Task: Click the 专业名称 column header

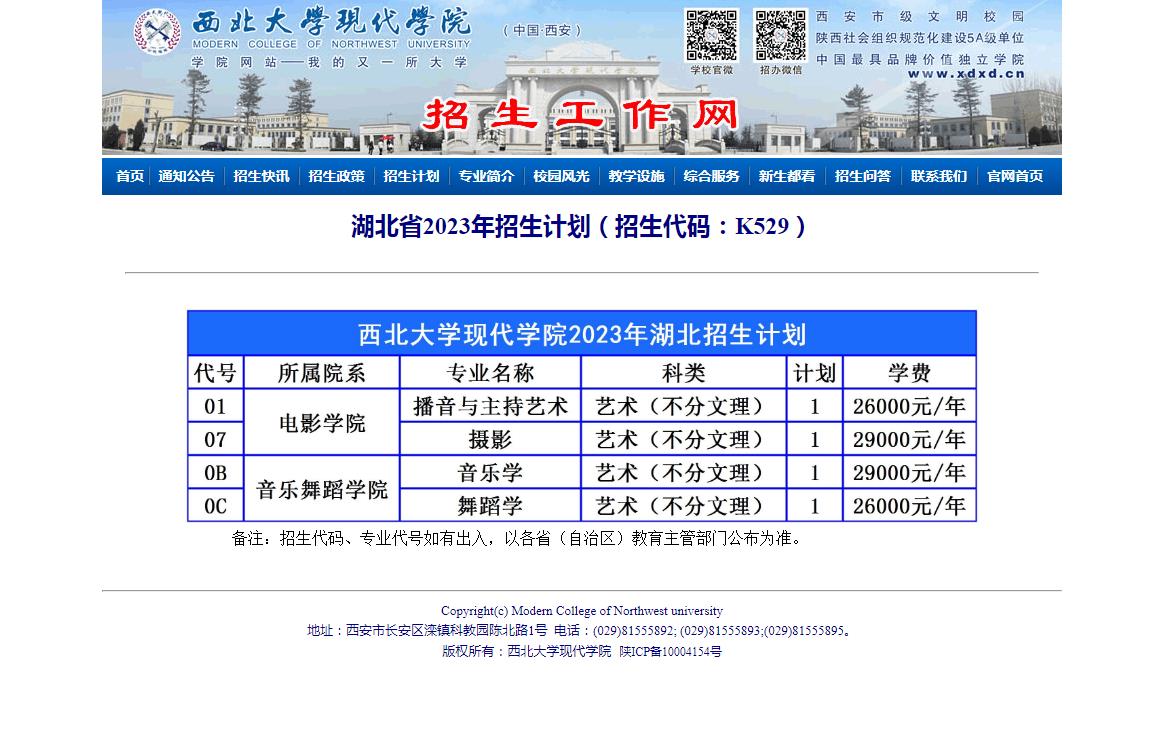Action: 490,373
